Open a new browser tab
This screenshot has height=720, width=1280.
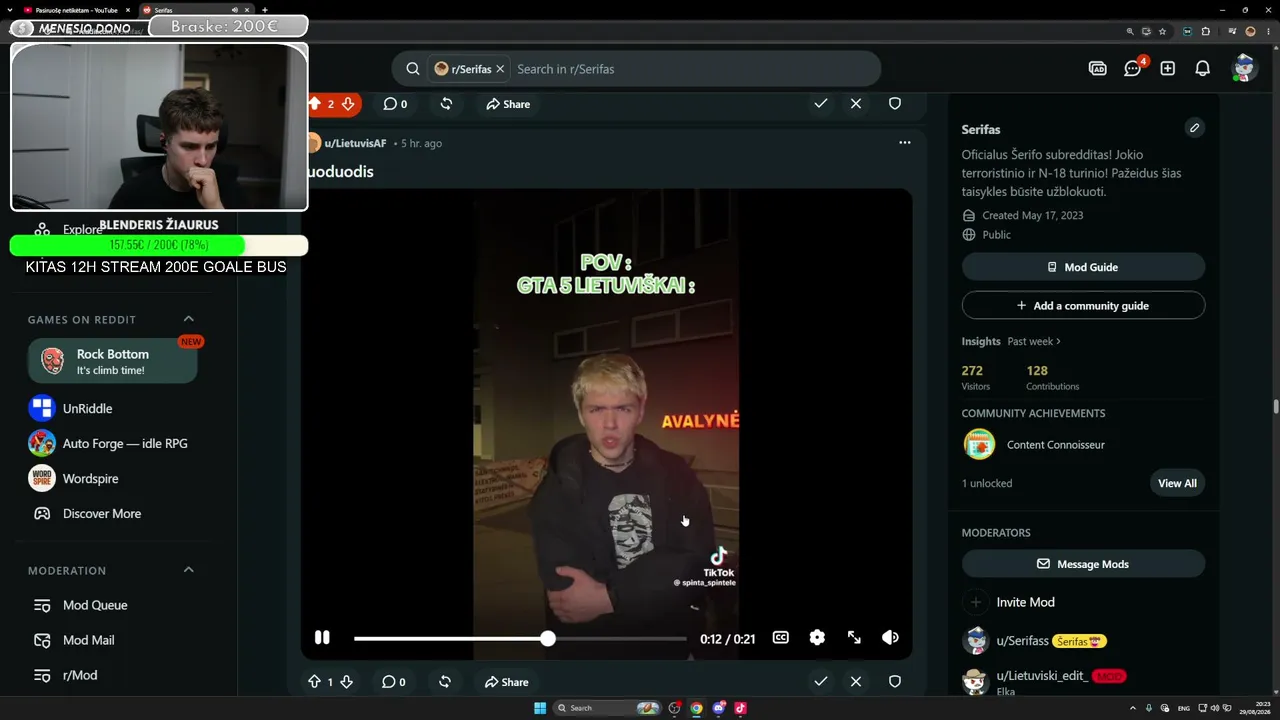(x=265, y=10)
